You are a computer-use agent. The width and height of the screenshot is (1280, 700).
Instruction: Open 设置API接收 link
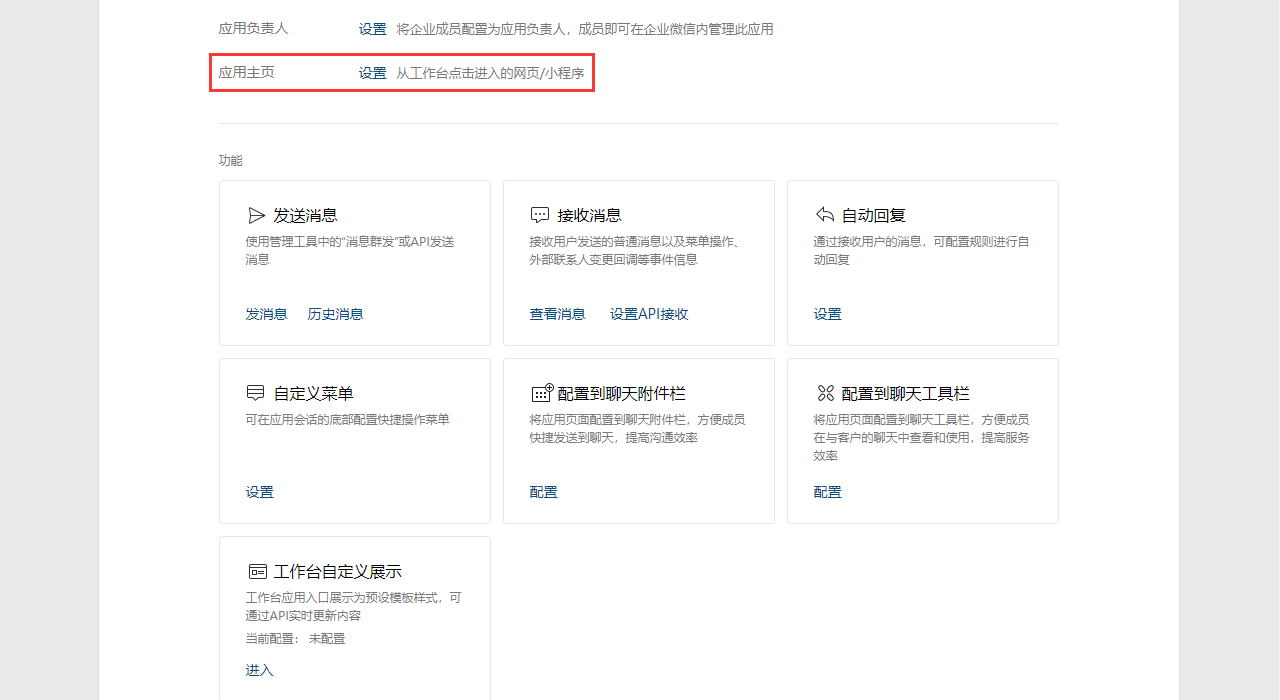[649, 314]
